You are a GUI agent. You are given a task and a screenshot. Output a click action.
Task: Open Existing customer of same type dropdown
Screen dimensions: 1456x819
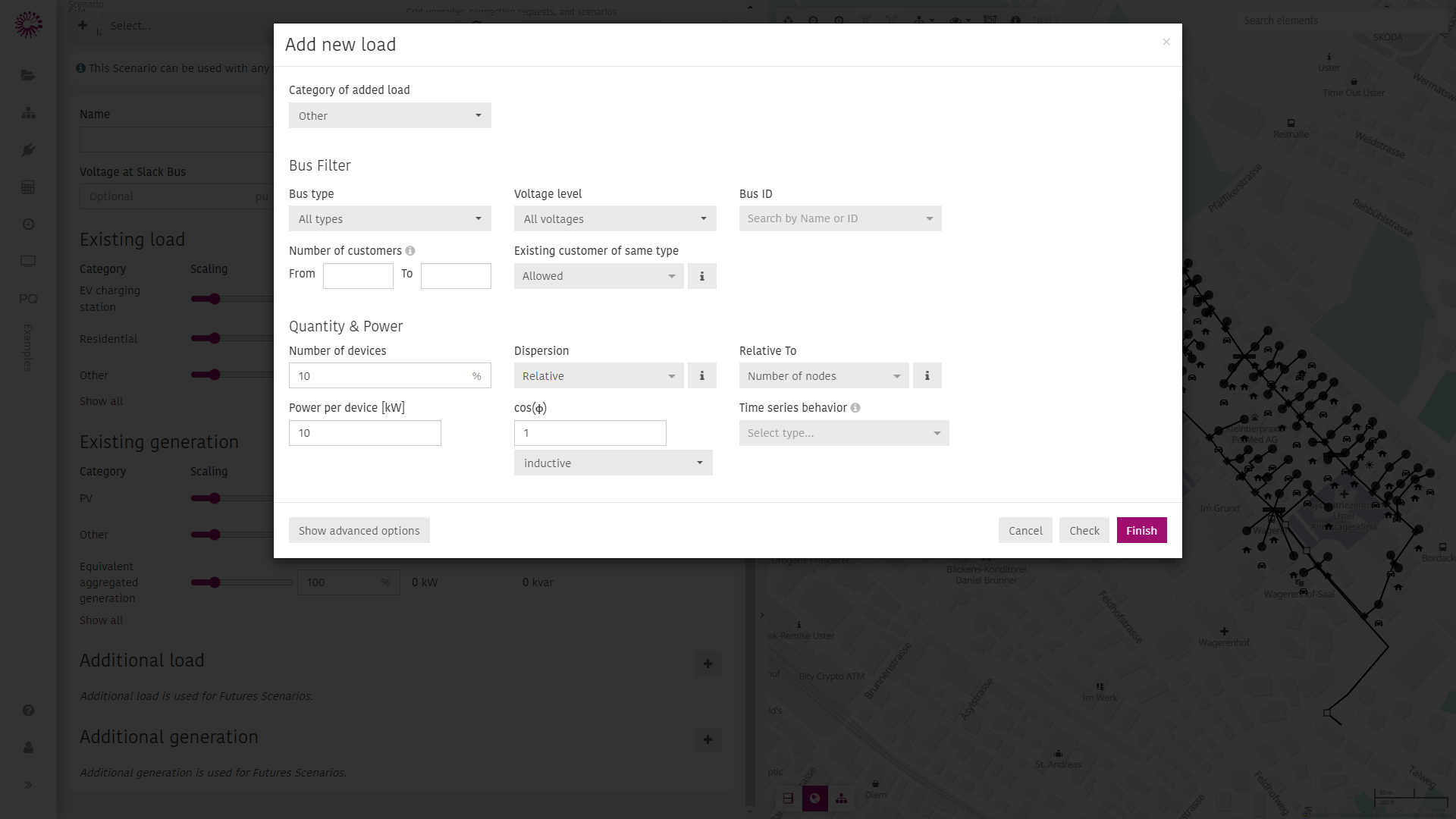(599, 276)
